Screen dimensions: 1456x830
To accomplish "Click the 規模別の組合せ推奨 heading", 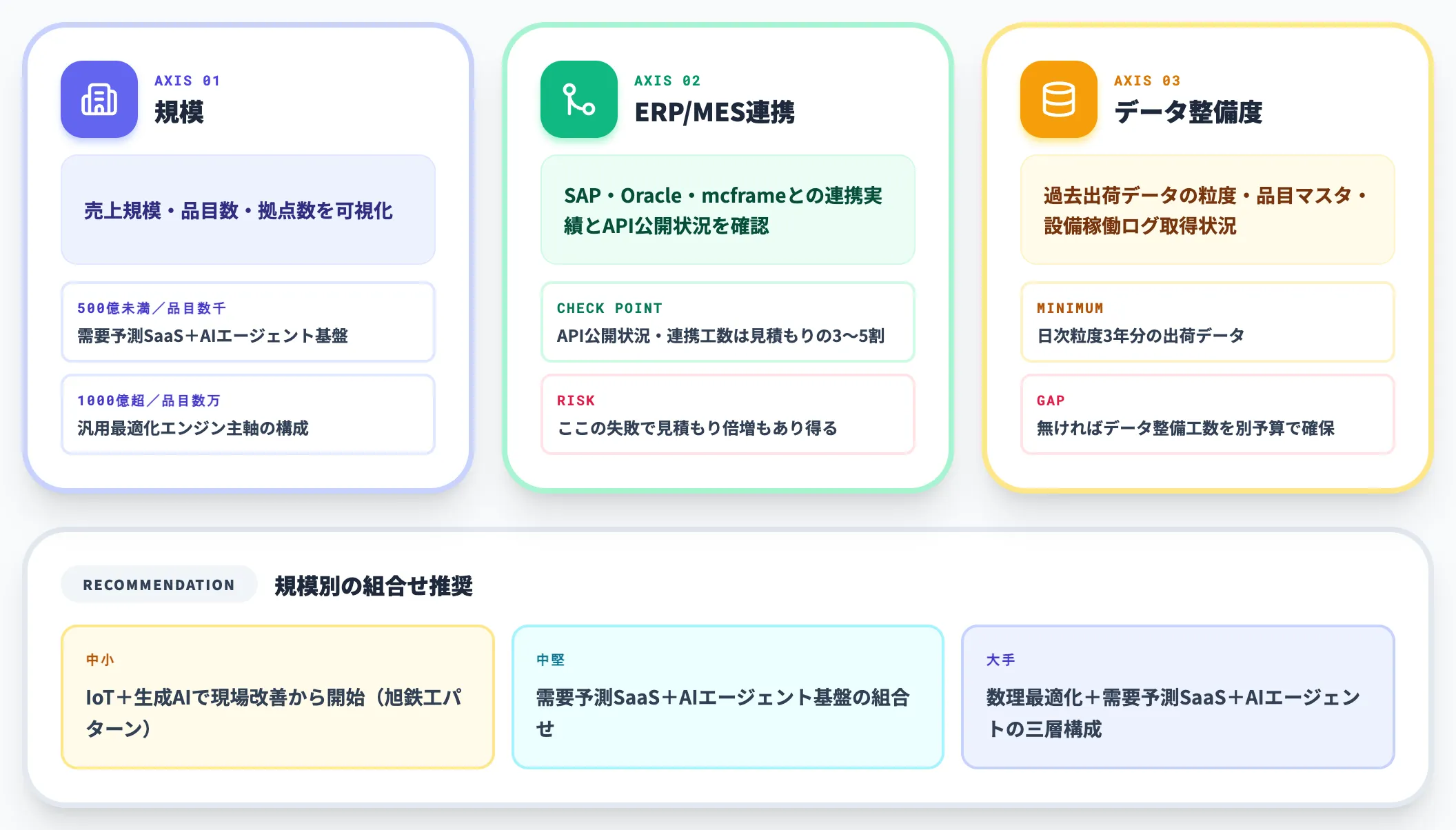I will pos(374,586).
